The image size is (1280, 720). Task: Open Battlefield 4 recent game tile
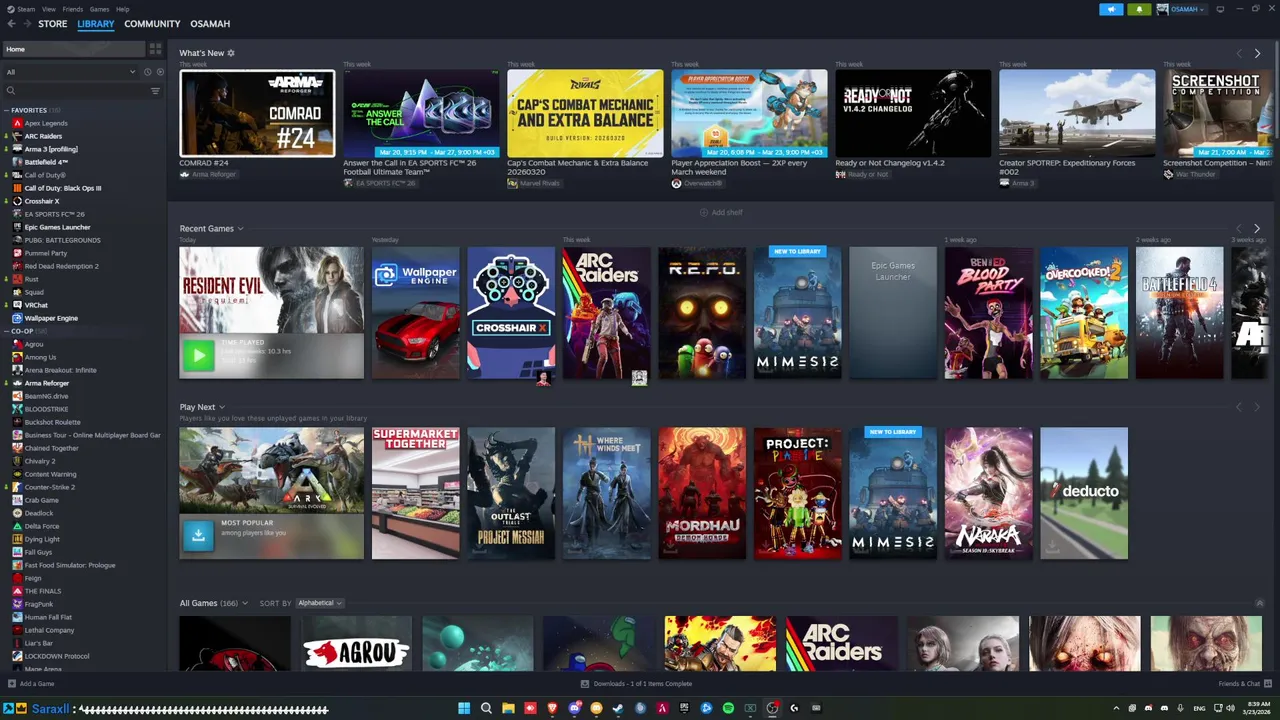(x=1179, y=313)
